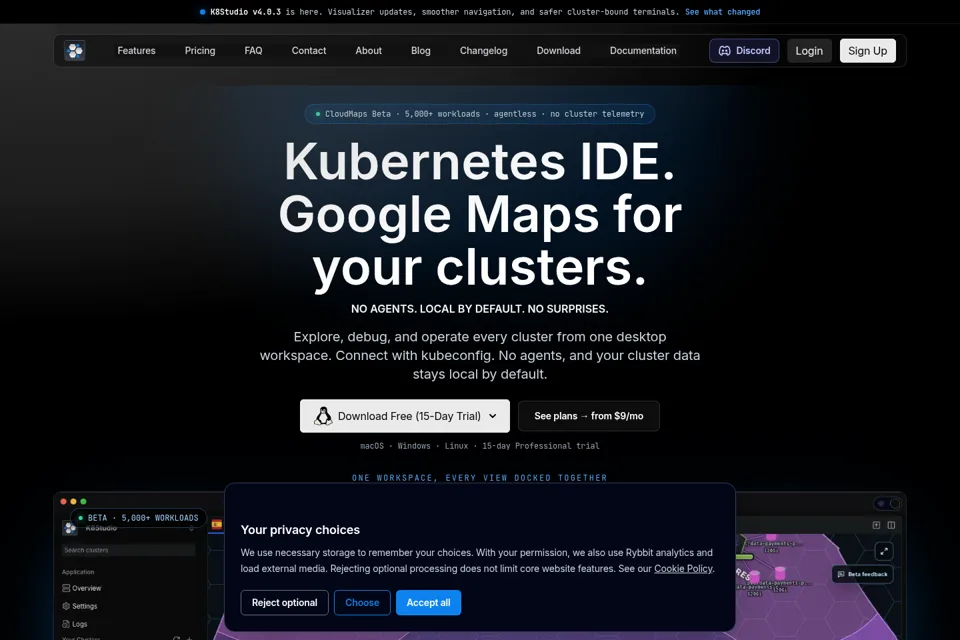
Task: Click the Sign Up button
Action: [868, 51]
